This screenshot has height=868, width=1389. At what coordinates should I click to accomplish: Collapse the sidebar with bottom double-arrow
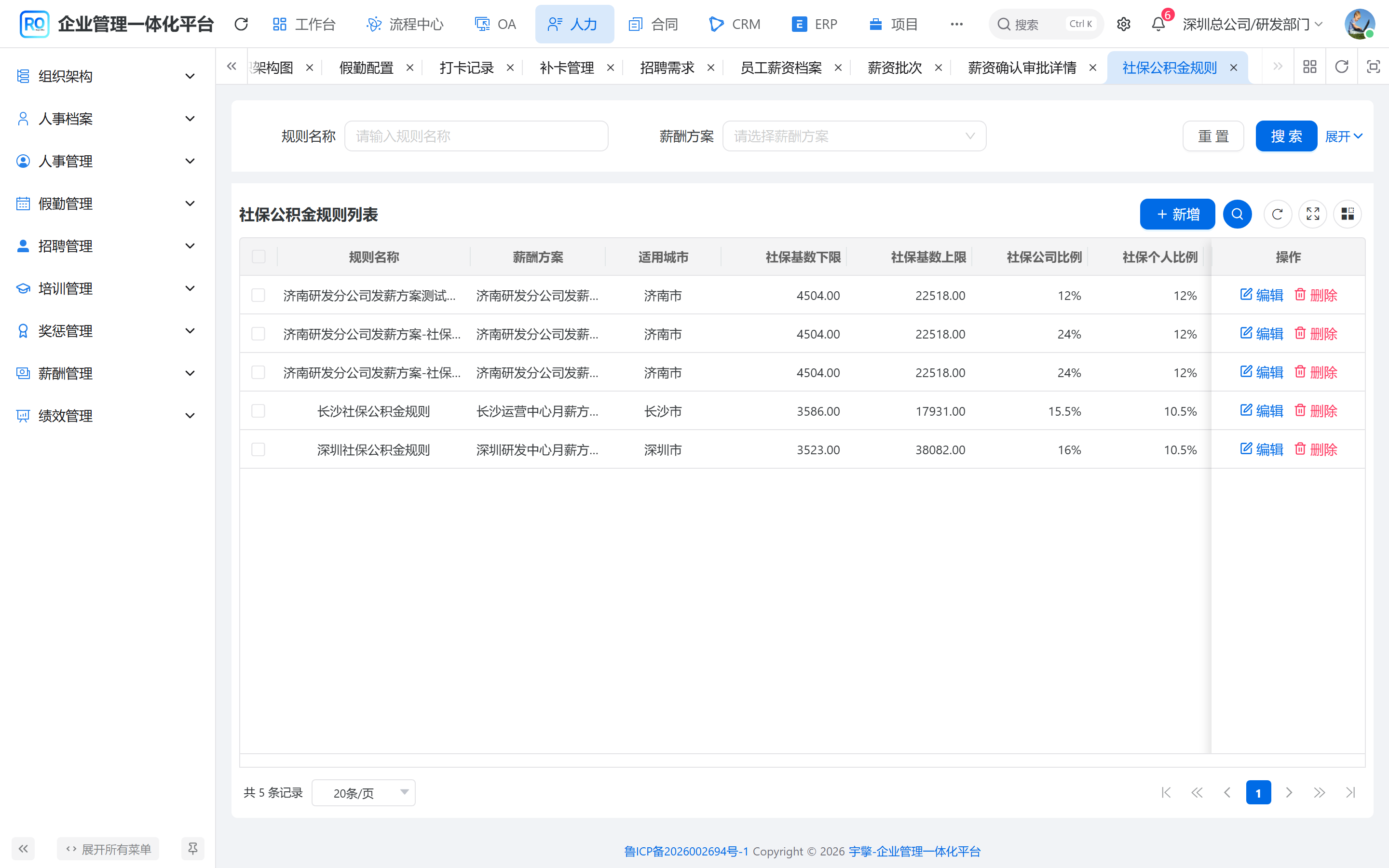coord(23,849)
